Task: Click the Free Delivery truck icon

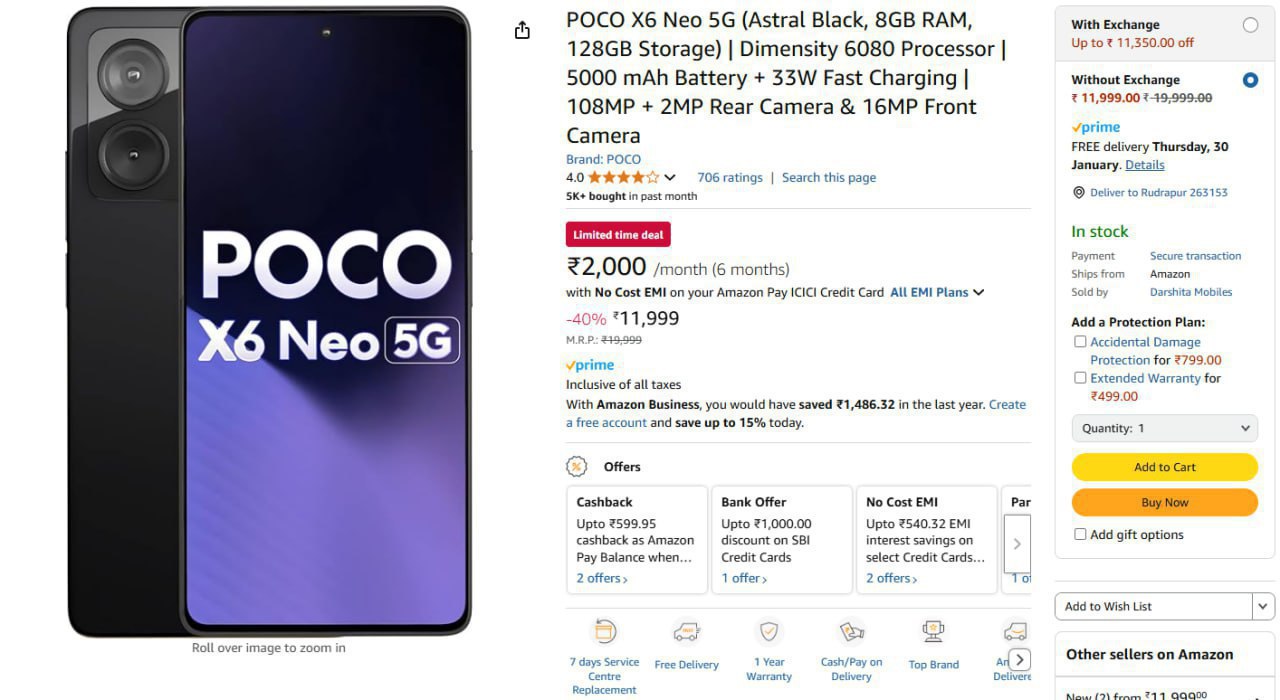Action: [x=686, y=632]
